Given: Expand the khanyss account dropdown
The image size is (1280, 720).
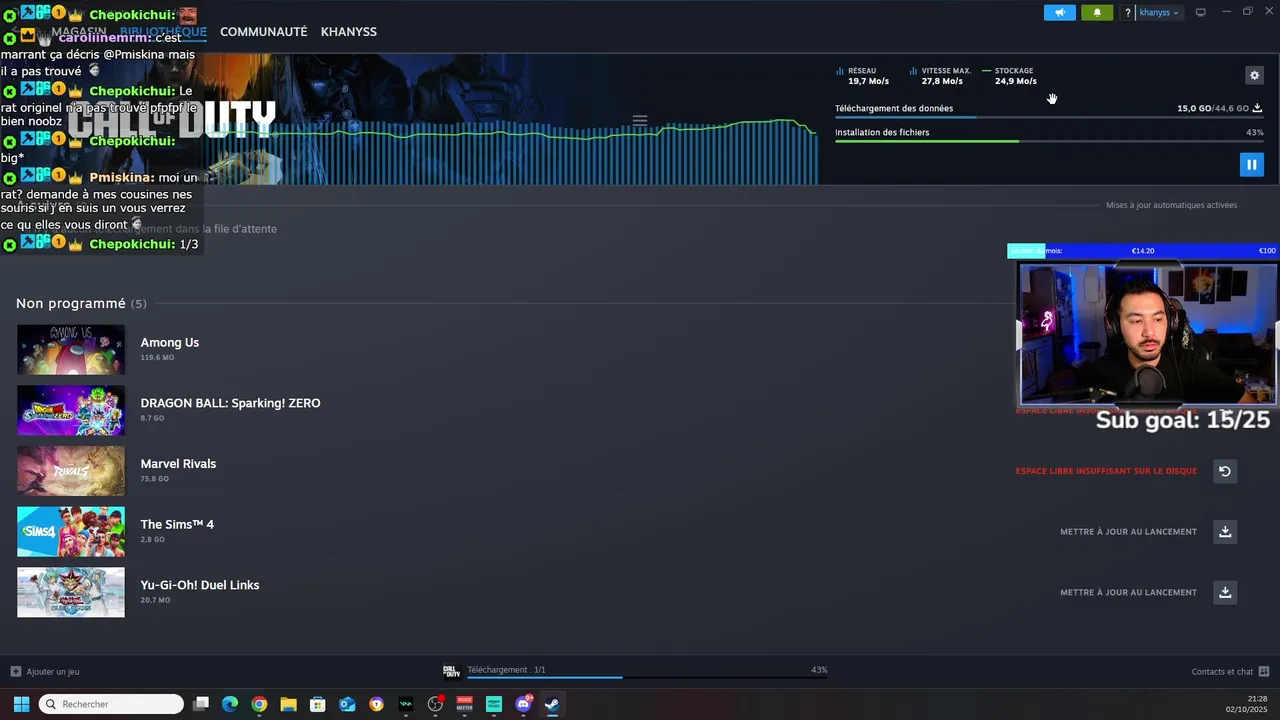Looking at the screenshot, I should tap(1160, 13).
